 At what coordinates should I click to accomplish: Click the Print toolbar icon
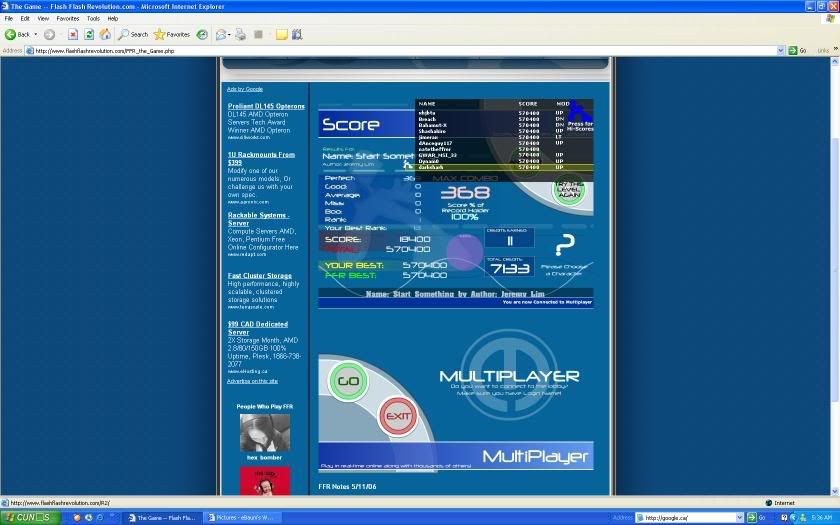(240, 34)
